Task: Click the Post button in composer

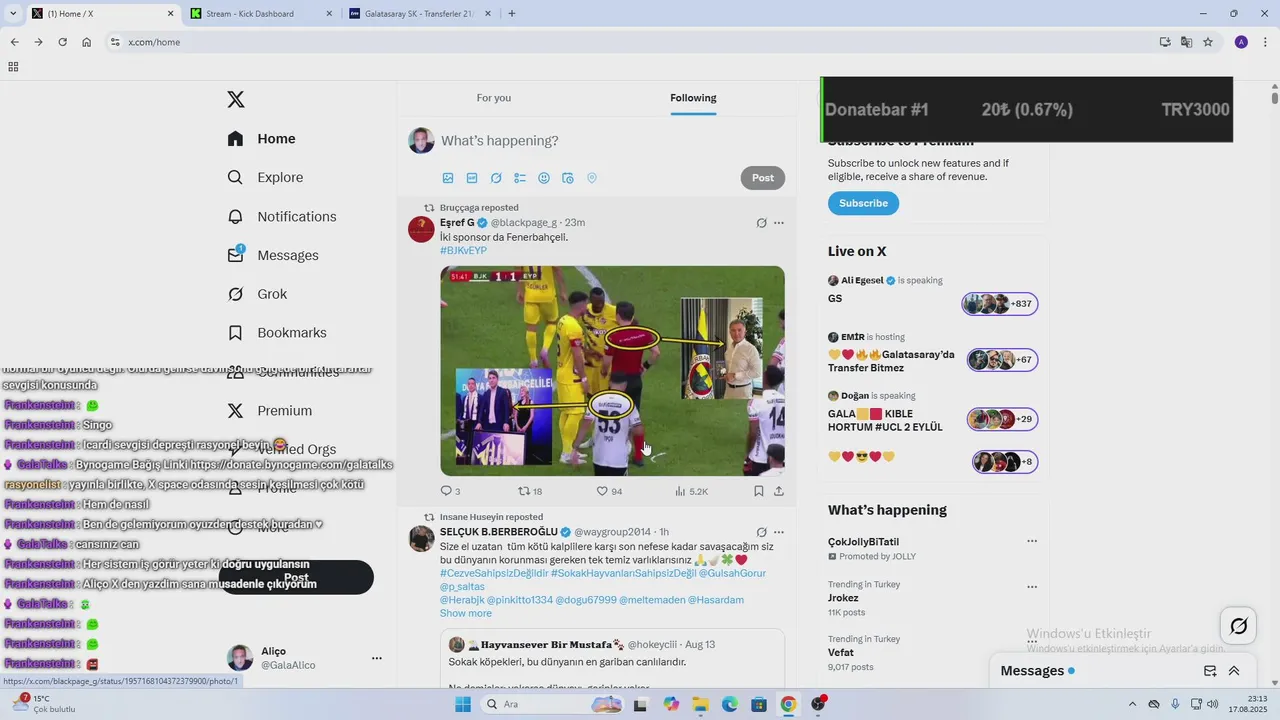Action: pyautogui.click(x=763, y=178)
